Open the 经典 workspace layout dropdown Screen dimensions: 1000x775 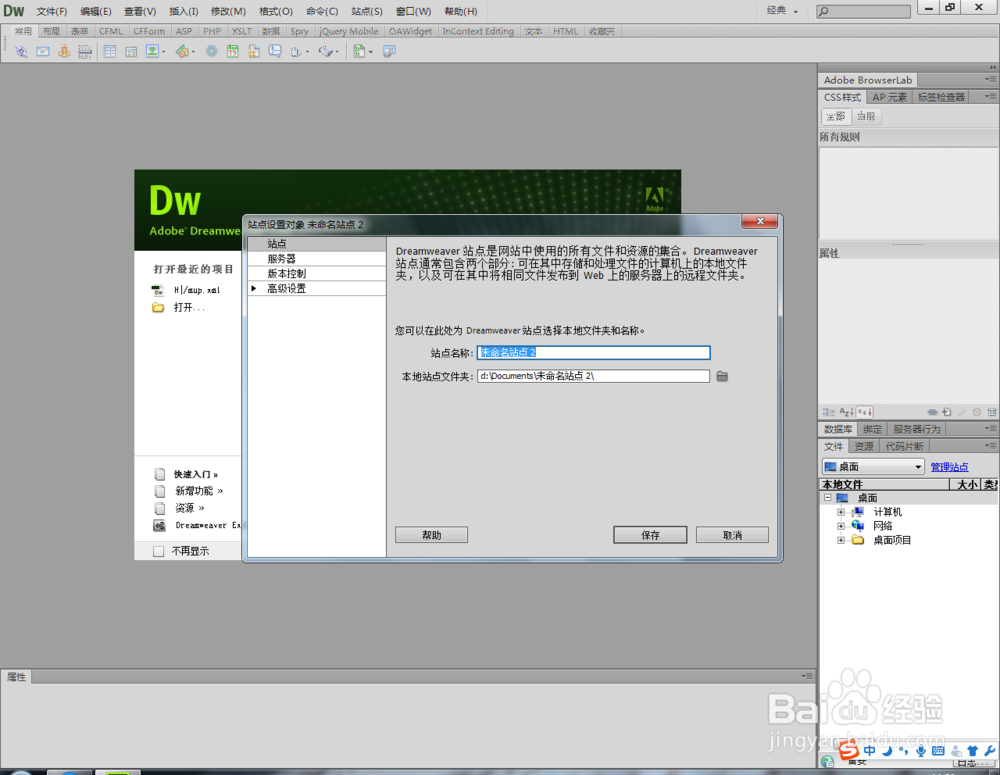pos(782,11)
